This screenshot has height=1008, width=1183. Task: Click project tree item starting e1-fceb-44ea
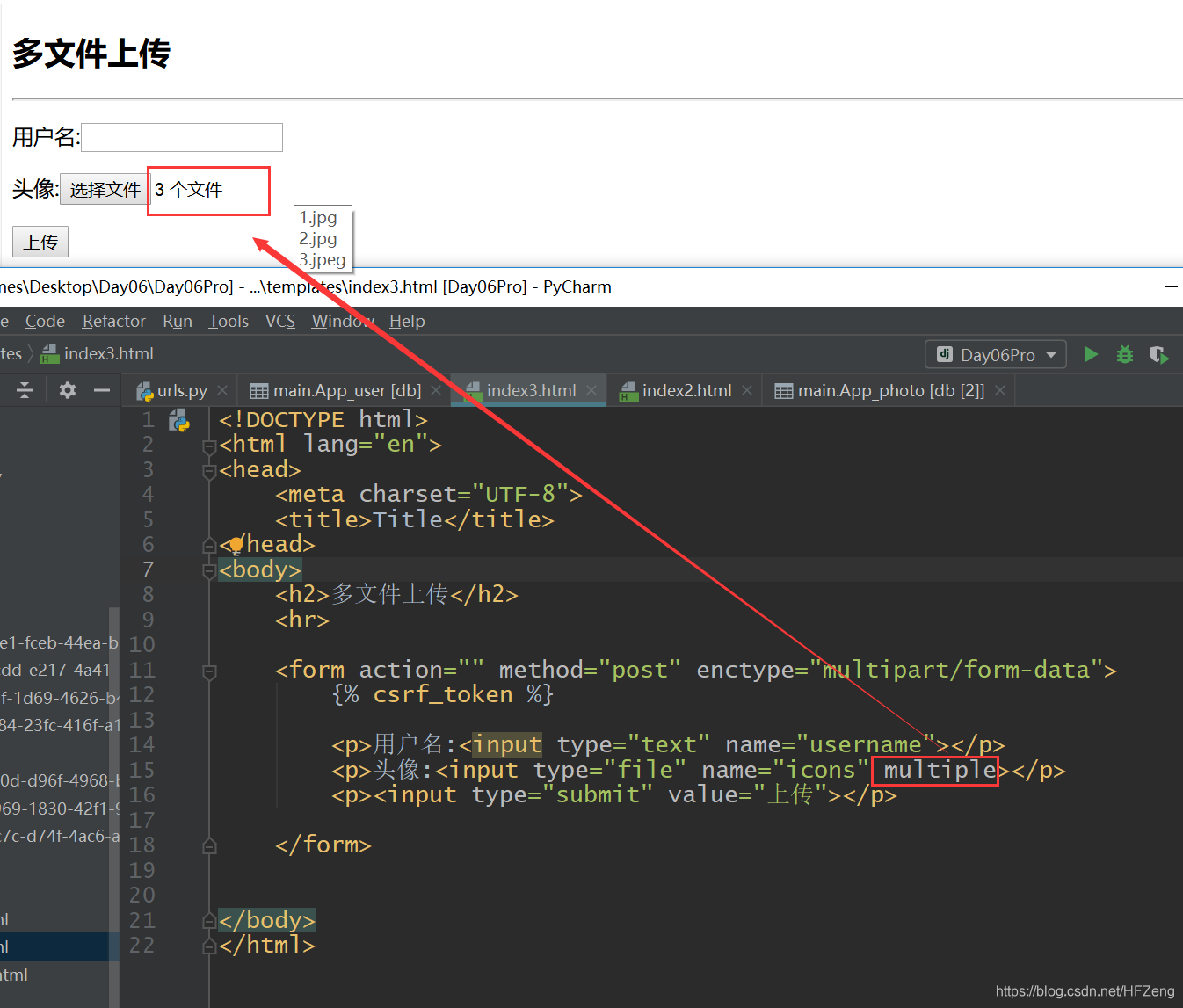click(x=60, y=643)
